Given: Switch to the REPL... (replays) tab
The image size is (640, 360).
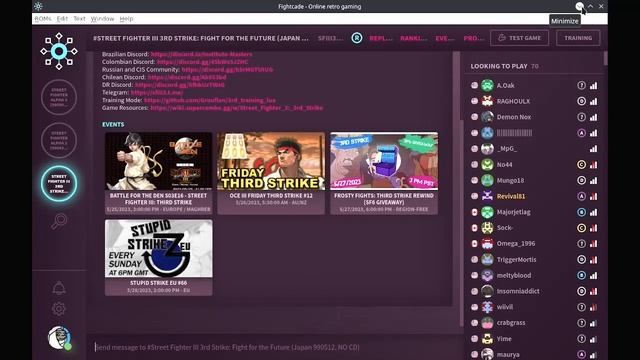Looking at the screenshot, I should [381, 38].
